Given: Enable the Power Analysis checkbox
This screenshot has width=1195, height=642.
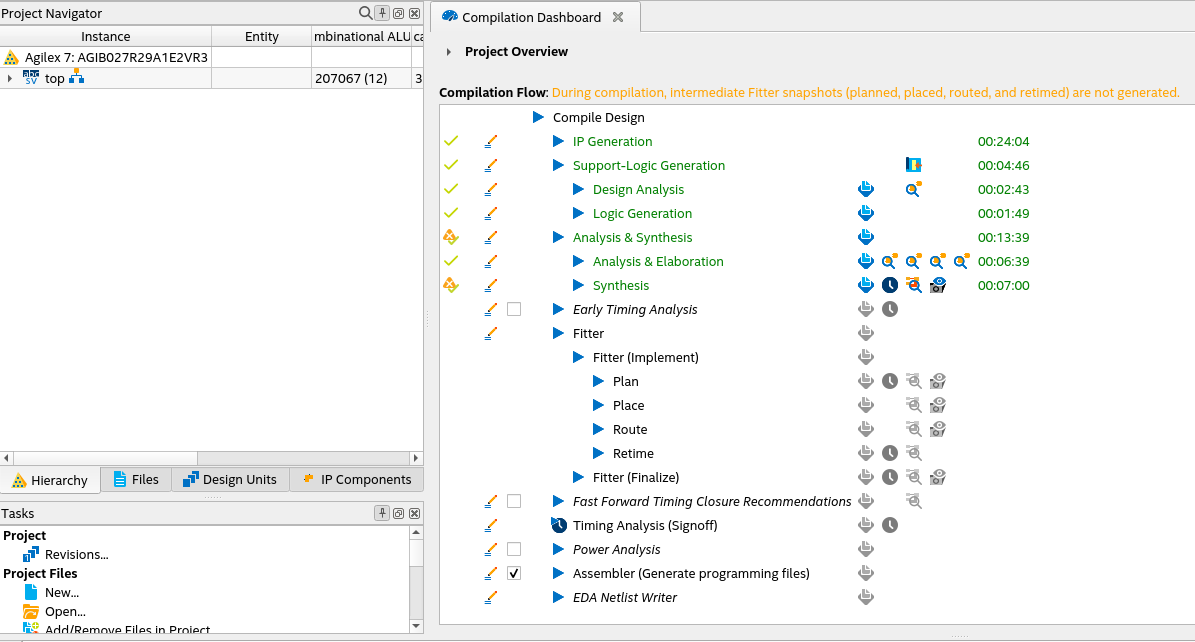Looking at the screenshot, I should [x=514, y=550].
